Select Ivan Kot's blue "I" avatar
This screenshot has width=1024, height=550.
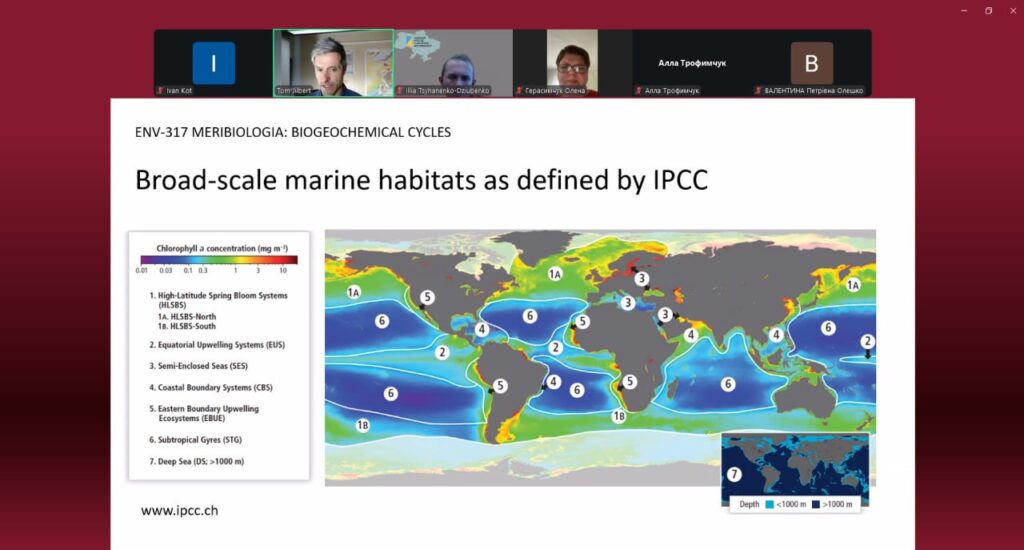[213, 62]
